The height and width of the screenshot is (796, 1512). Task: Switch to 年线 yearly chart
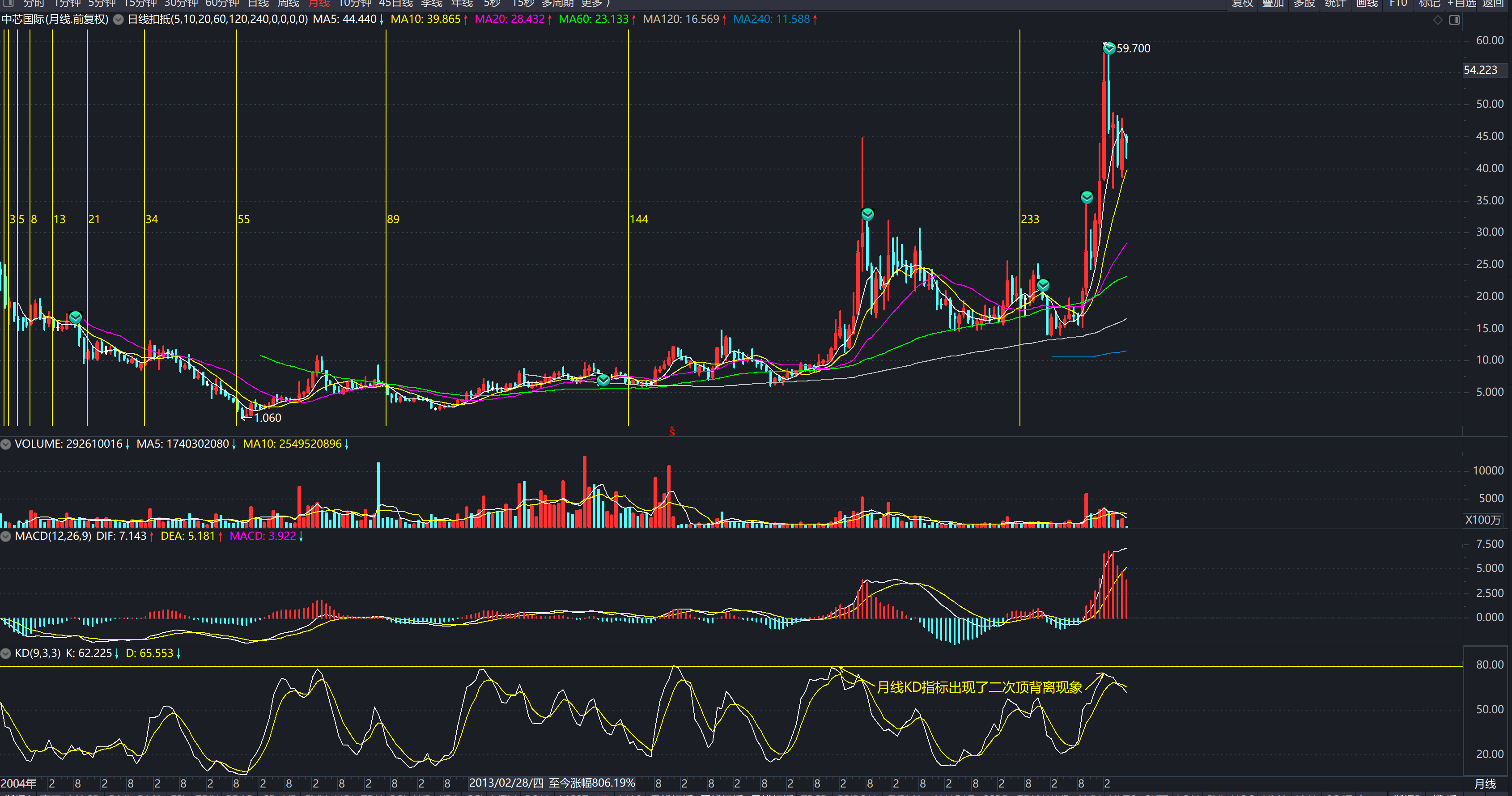462,4
